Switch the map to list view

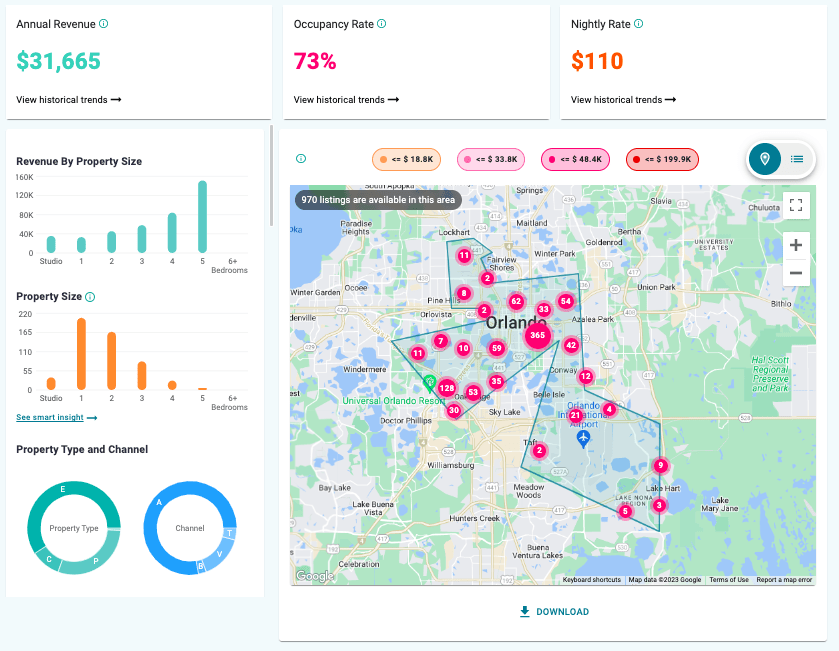796,158
